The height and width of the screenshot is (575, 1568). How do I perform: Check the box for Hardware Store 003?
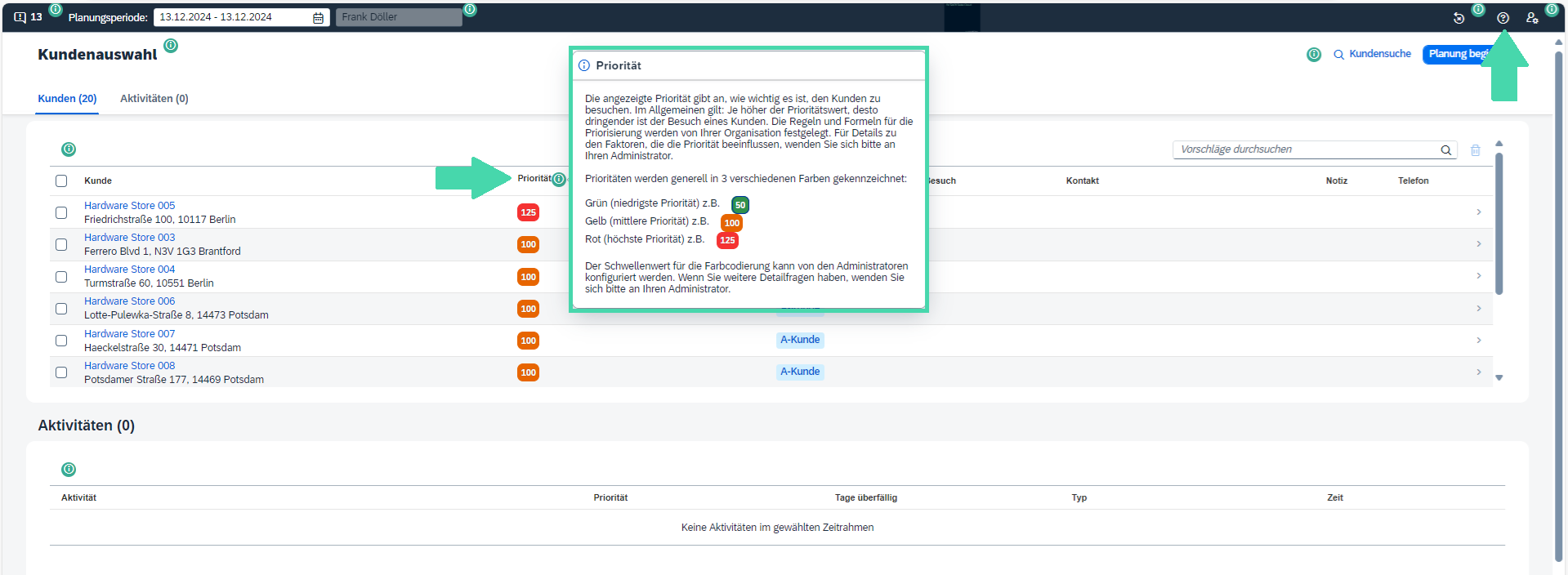61,244
